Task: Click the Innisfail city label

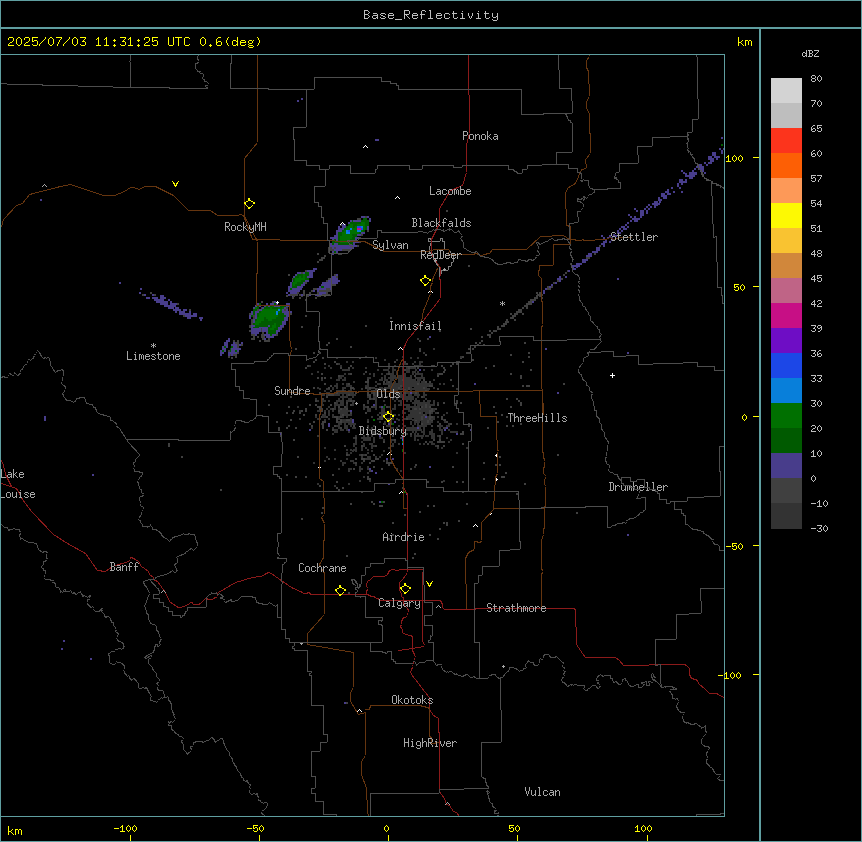Action: pos(415,326)
